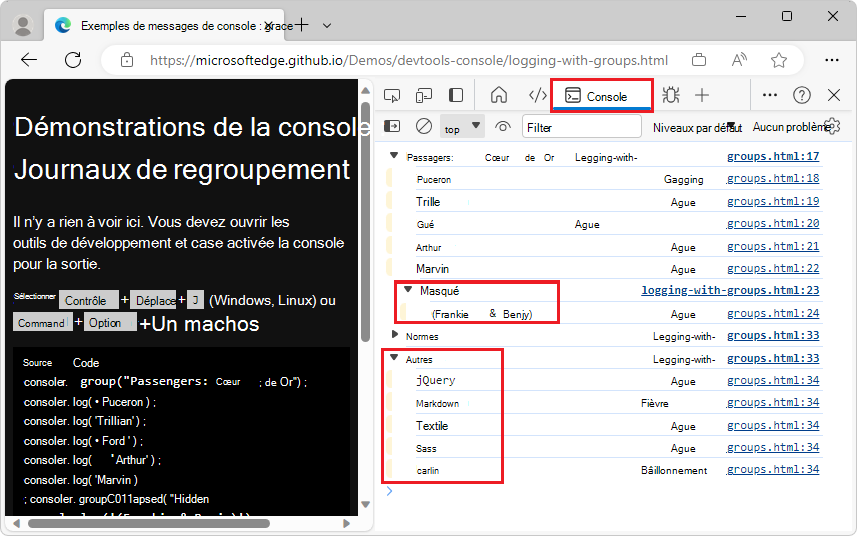This screenshot has width=857, height=536.
Task: Show the console sidebar
Action: [x=392, y=127]
